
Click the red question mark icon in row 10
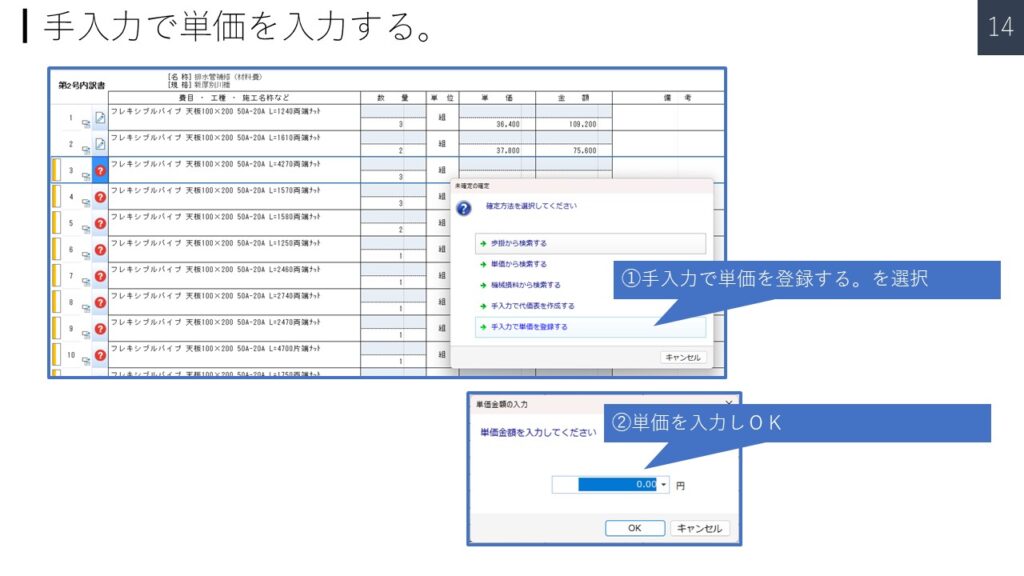(100, 355)
